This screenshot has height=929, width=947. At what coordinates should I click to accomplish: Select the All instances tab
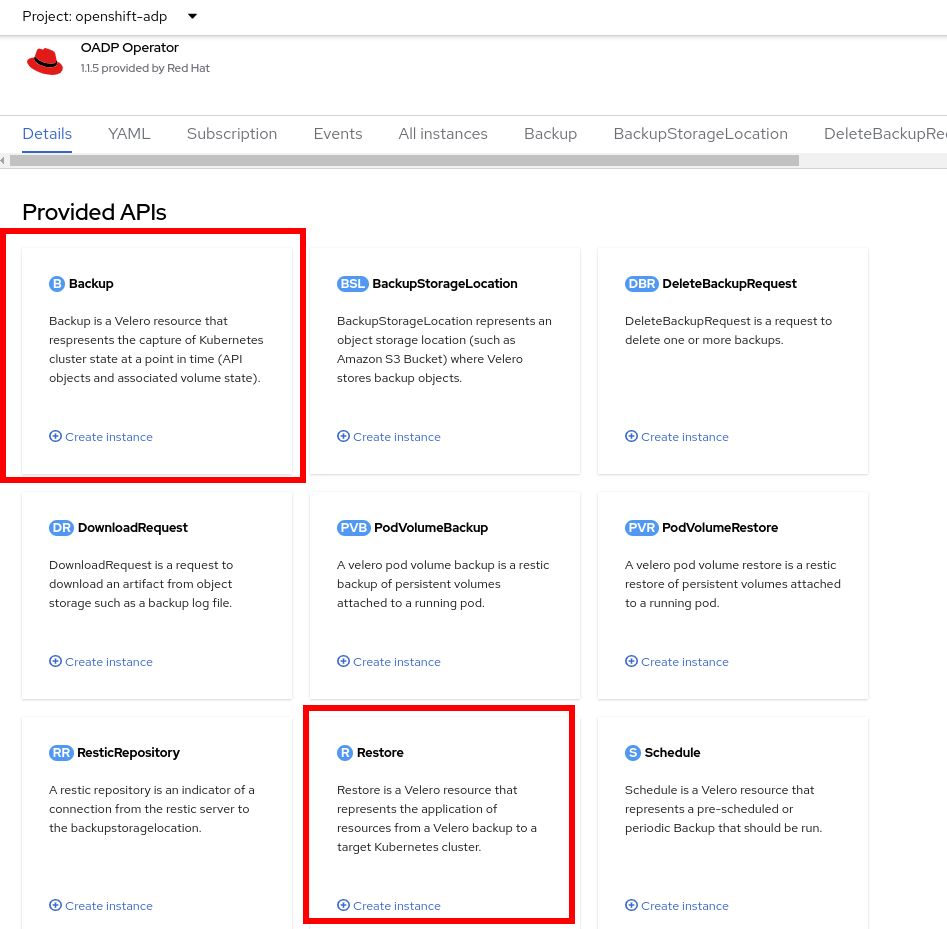pyautogui.click(x=443, y=134)
